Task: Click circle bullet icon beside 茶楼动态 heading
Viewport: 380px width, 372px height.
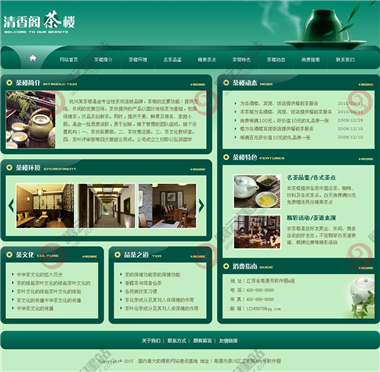Action: tap(226, 82)
